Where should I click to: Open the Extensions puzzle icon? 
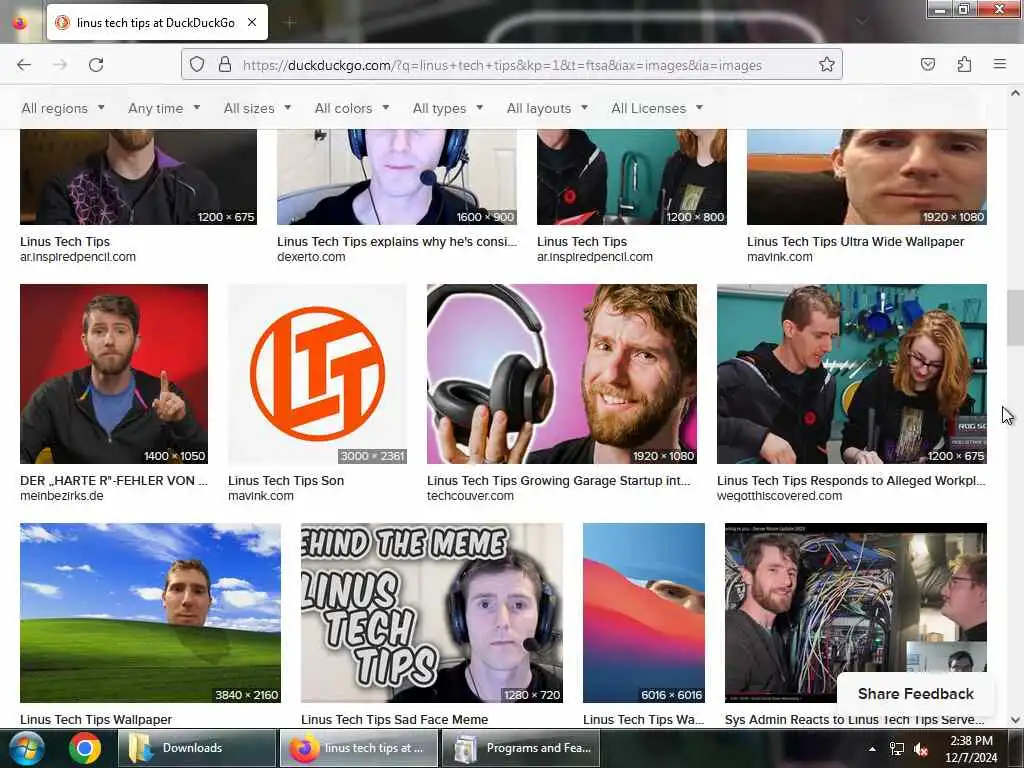click(964, 65)
